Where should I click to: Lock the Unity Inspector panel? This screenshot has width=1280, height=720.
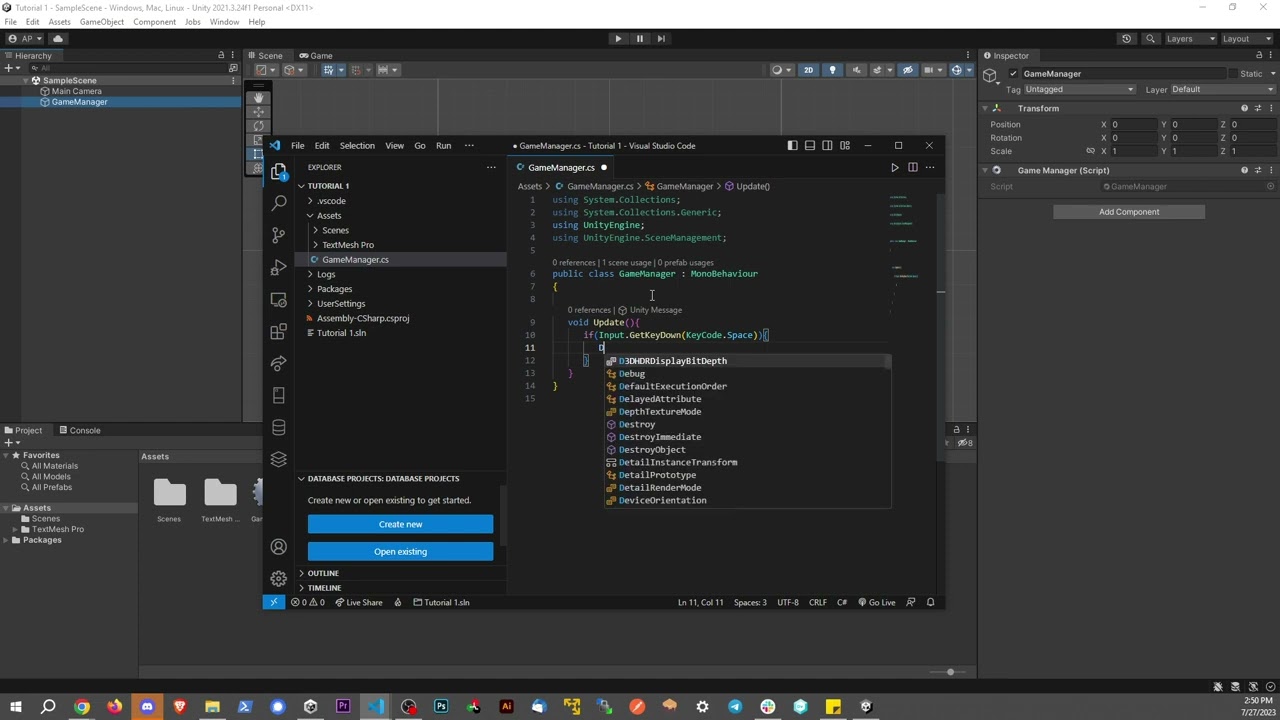[1258, 56]
